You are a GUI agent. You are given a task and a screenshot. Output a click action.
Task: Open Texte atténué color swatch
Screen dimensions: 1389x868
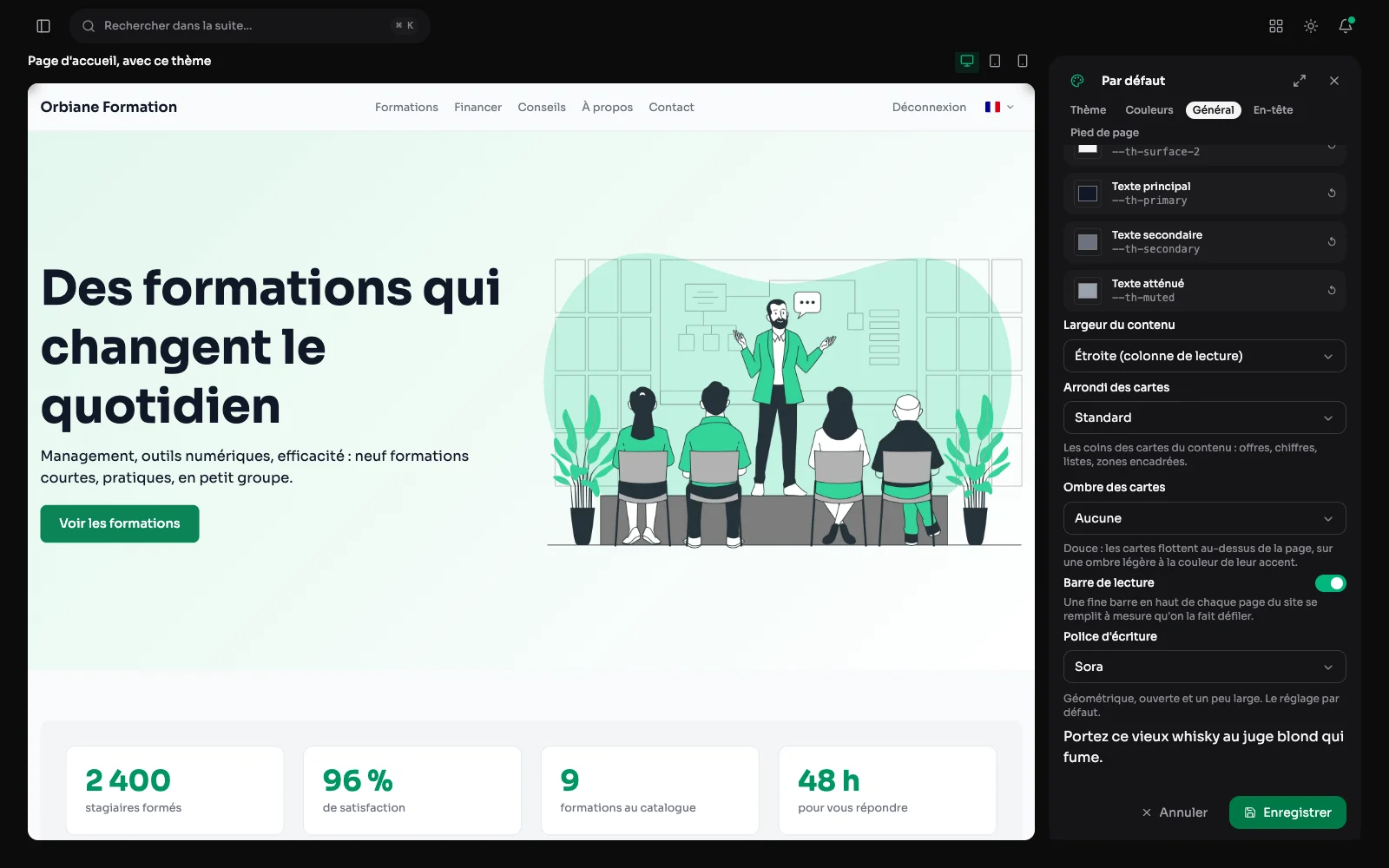1088,290
